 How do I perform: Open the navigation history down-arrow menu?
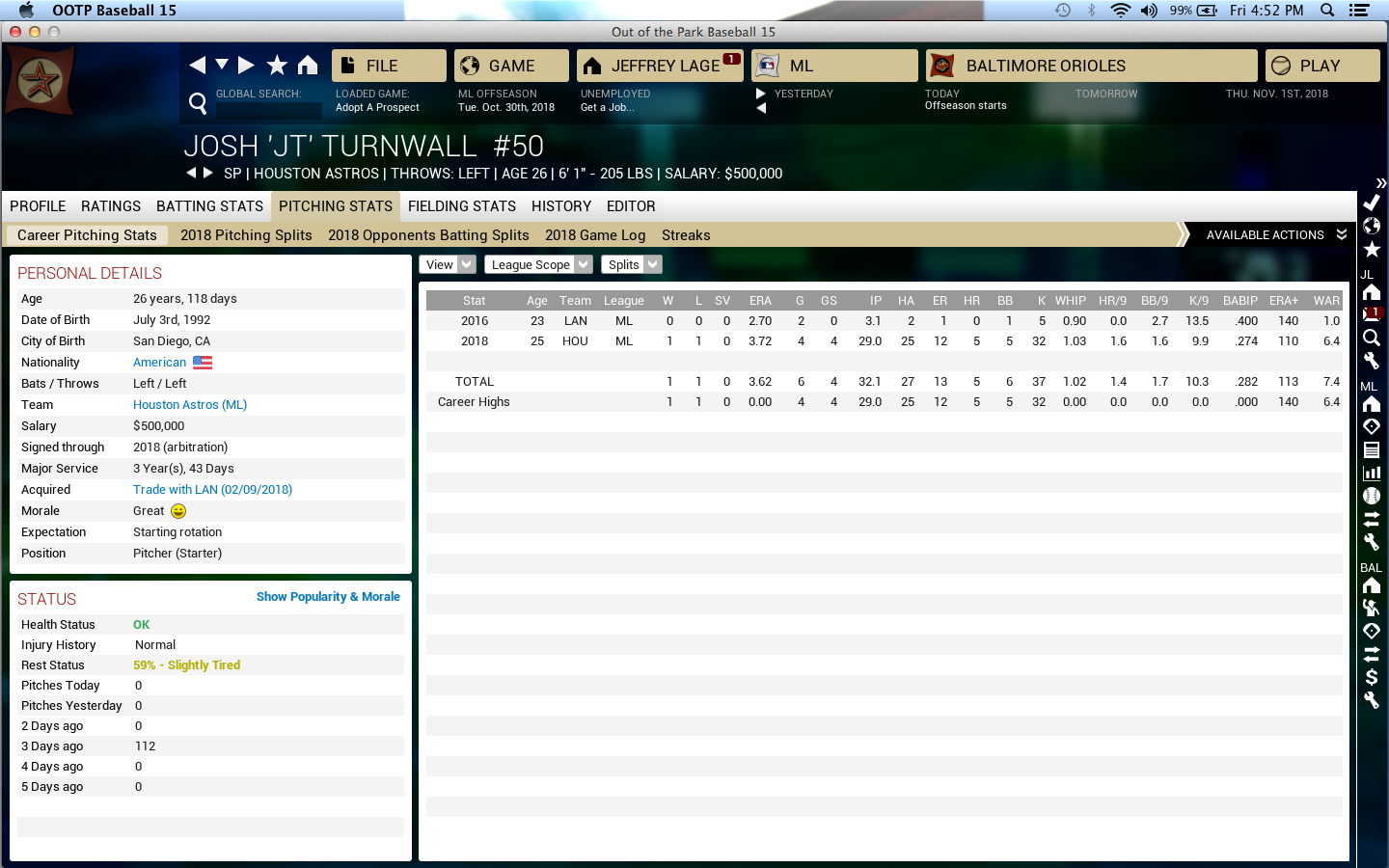[222, 65]
